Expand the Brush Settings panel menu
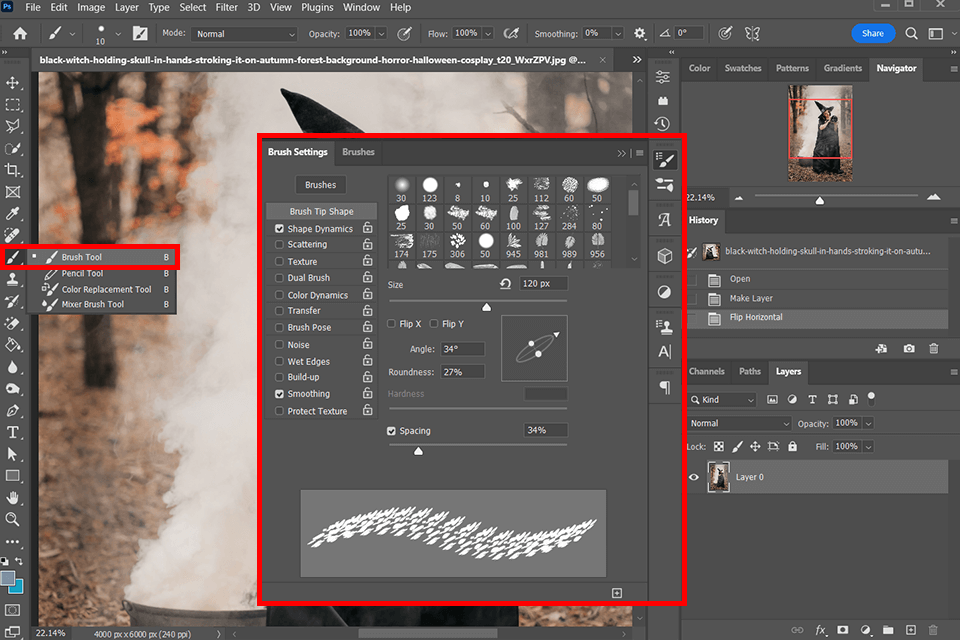 click(x=640, y=153)
